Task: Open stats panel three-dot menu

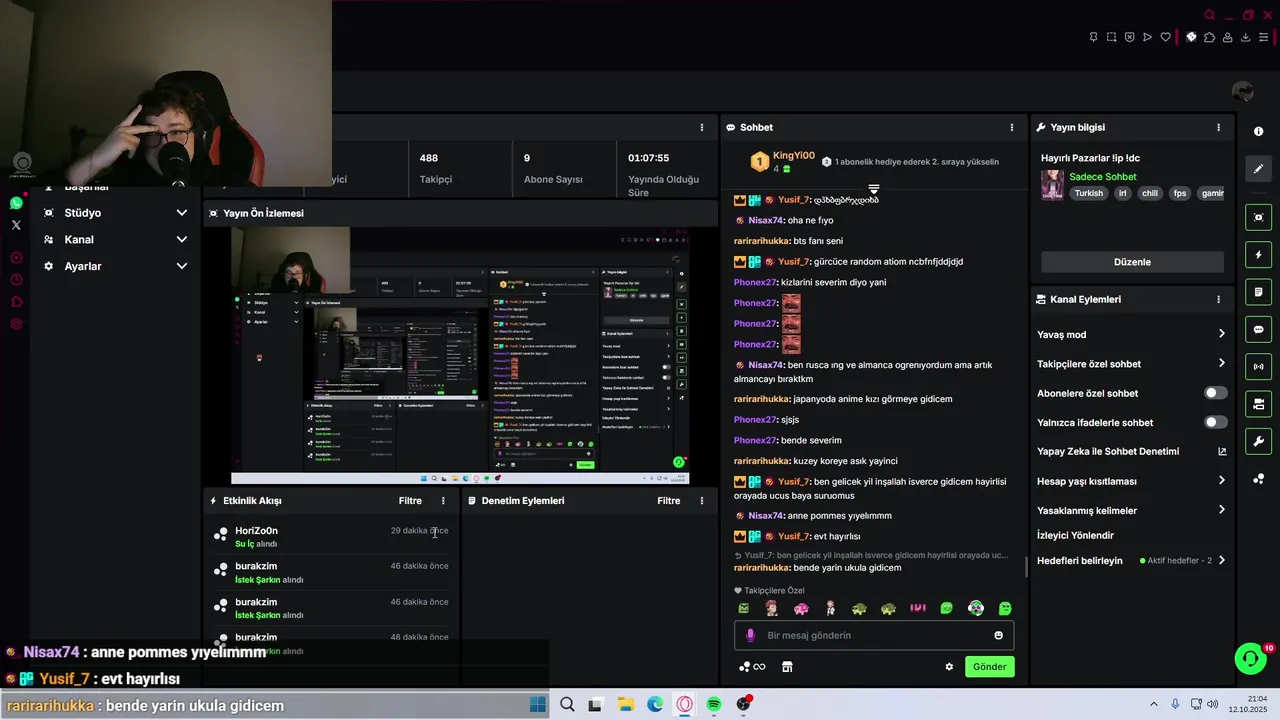Action: coord(701,128)
